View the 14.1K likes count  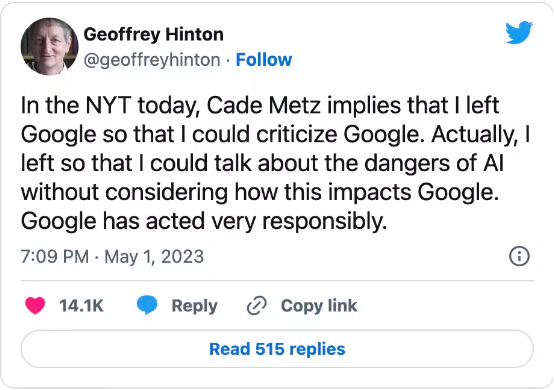pos(81,306)
